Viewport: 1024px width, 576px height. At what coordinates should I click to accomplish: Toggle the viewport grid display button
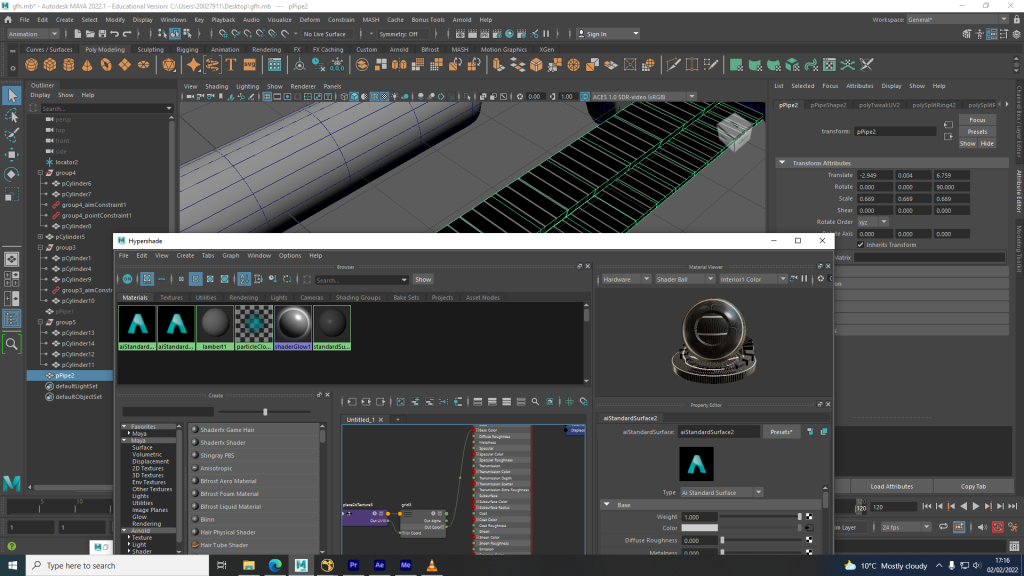tap(267, 97)
